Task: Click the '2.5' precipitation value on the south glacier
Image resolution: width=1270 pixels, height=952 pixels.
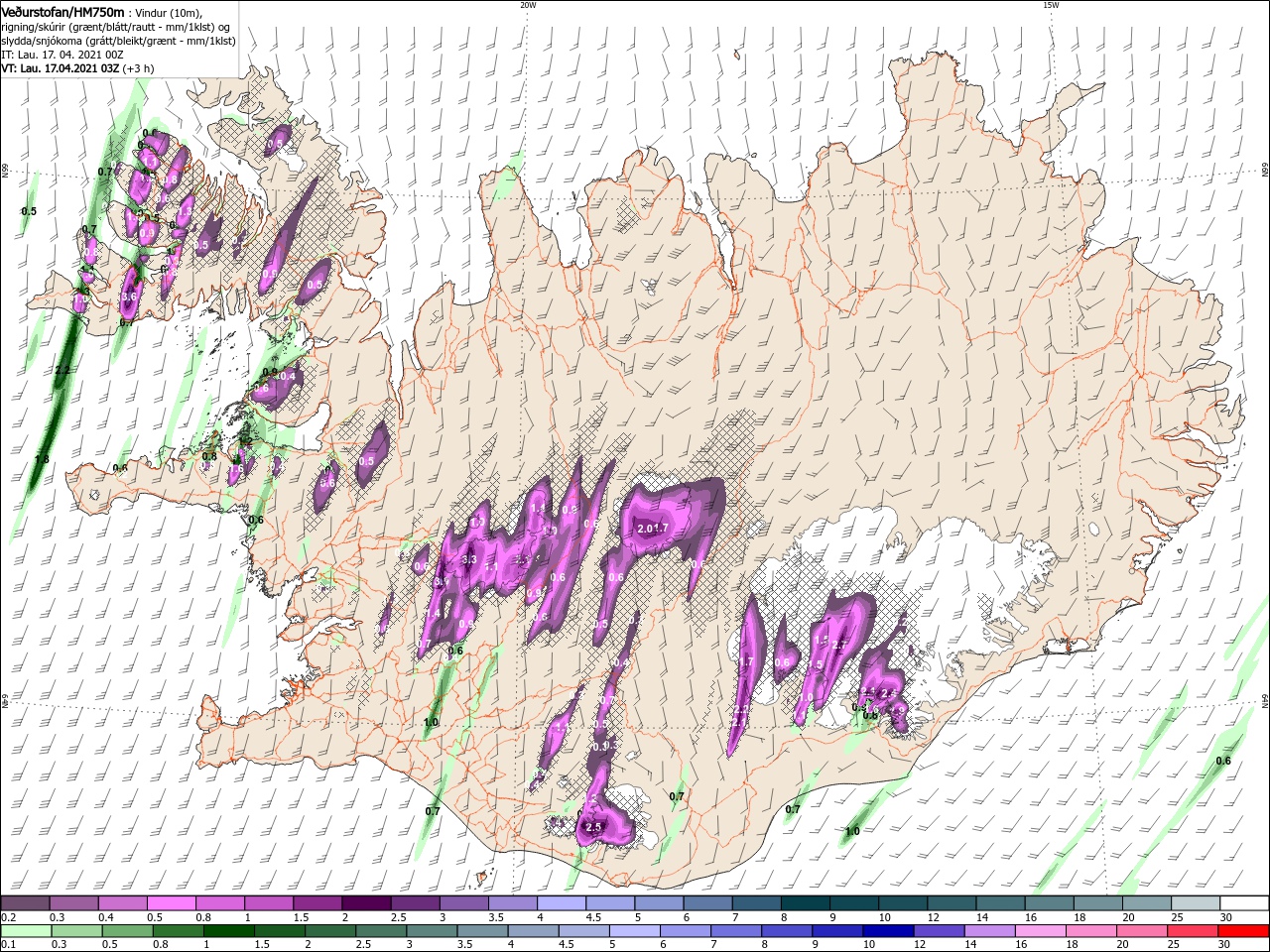Action: (594, 826)
